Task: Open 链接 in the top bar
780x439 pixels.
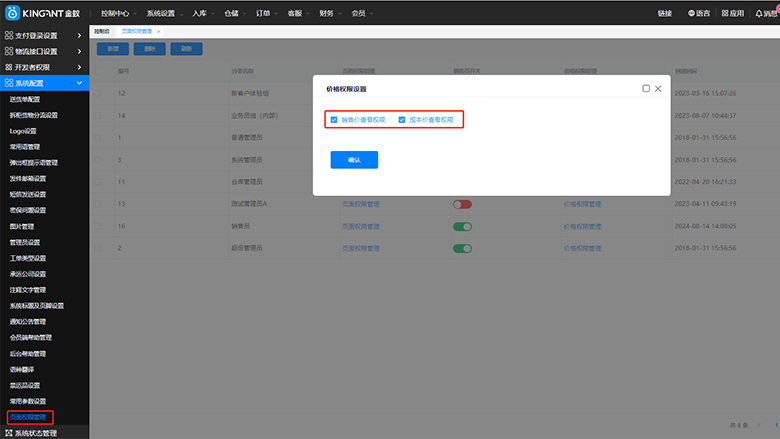Action: [665, 13]
